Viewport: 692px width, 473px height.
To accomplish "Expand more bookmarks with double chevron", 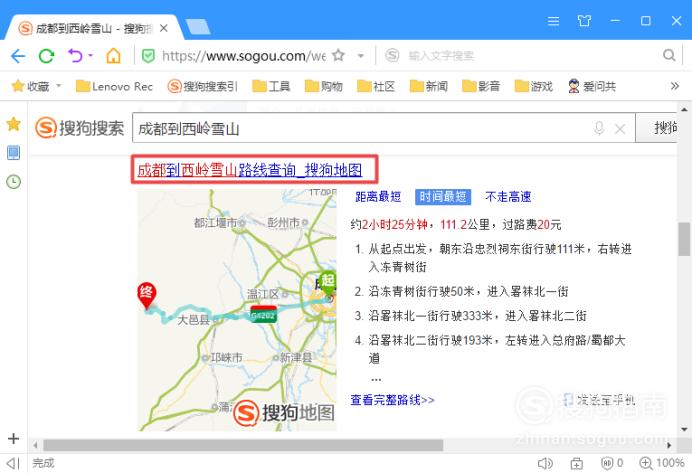I will pos(674,86).
